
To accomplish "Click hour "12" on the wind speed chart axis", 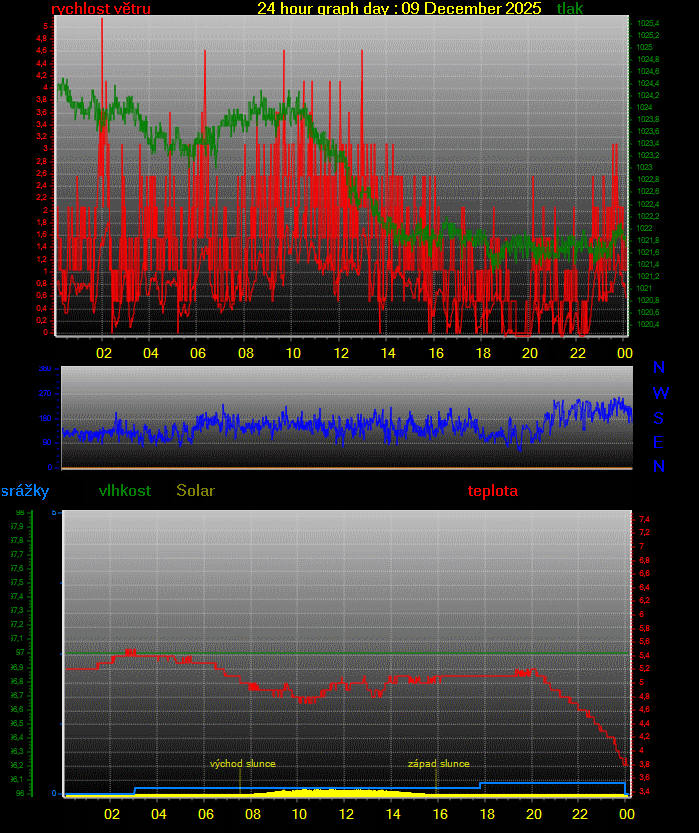I will click(341, 353).
